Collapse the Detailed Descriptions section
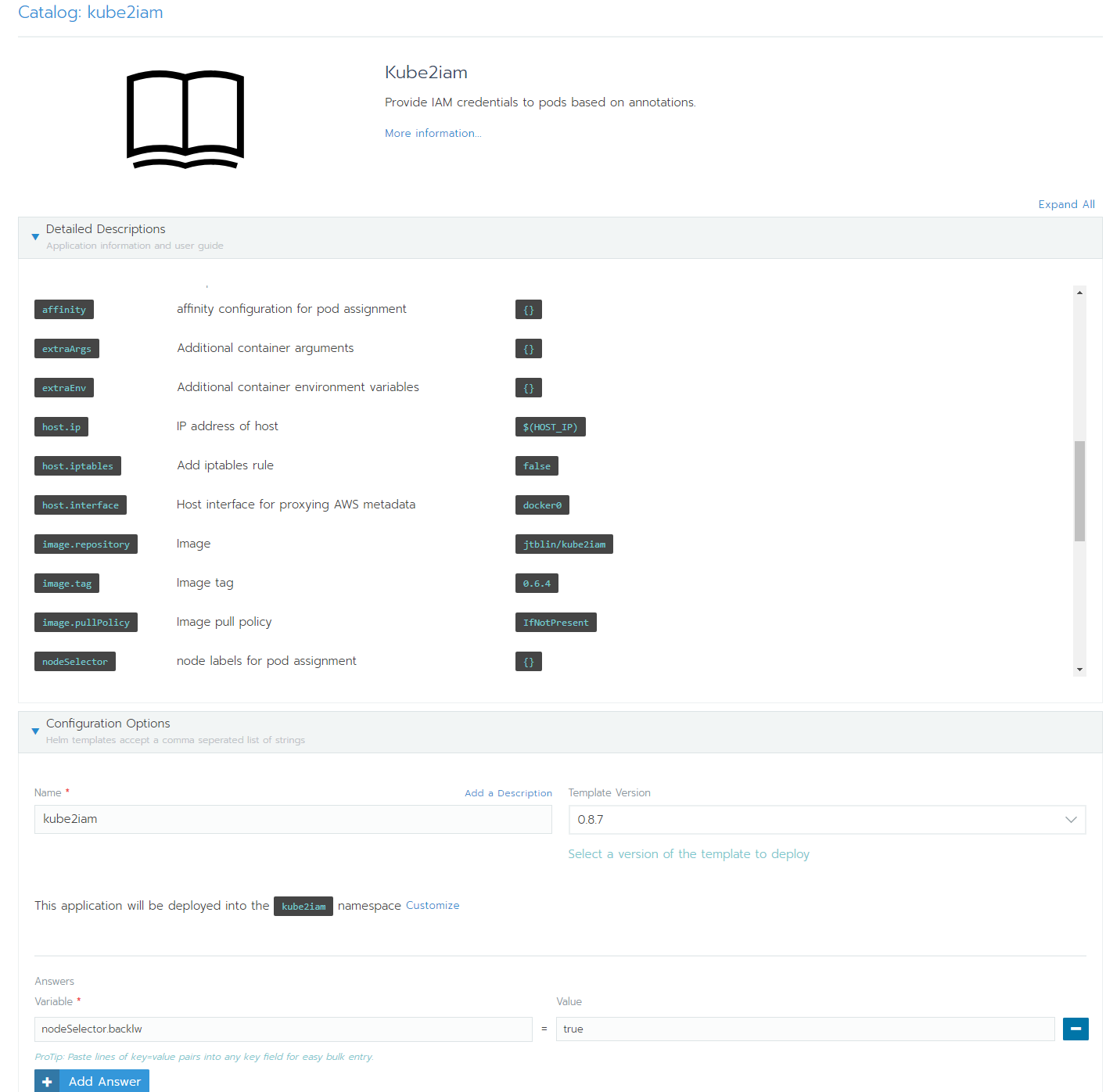Viewport: 1106px width, 1092px height. pos(35,236)
